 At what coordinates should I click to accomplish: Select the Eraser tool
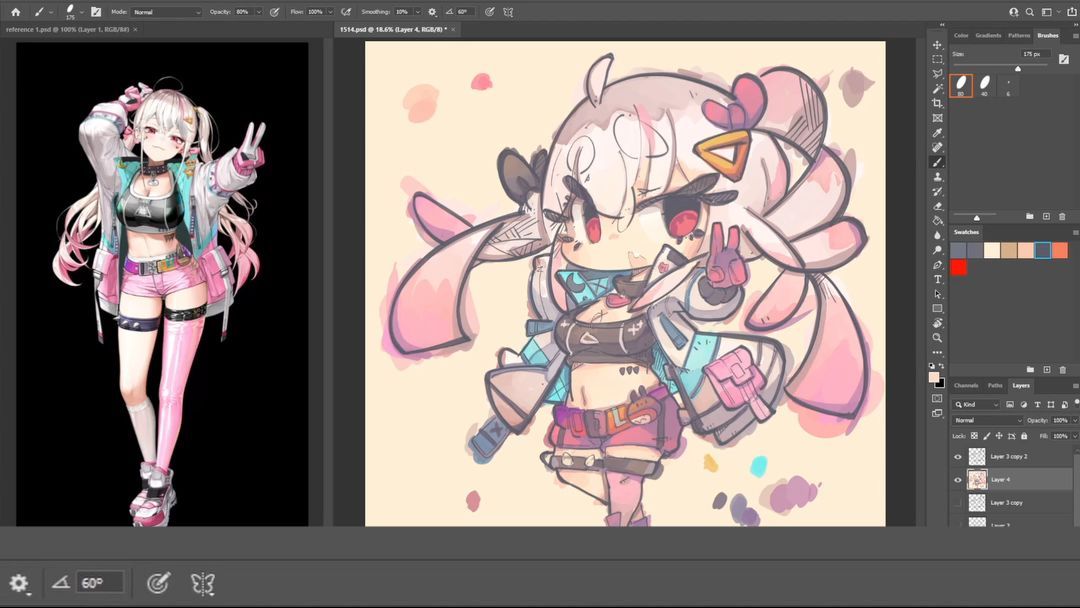(x=937, y=206)
